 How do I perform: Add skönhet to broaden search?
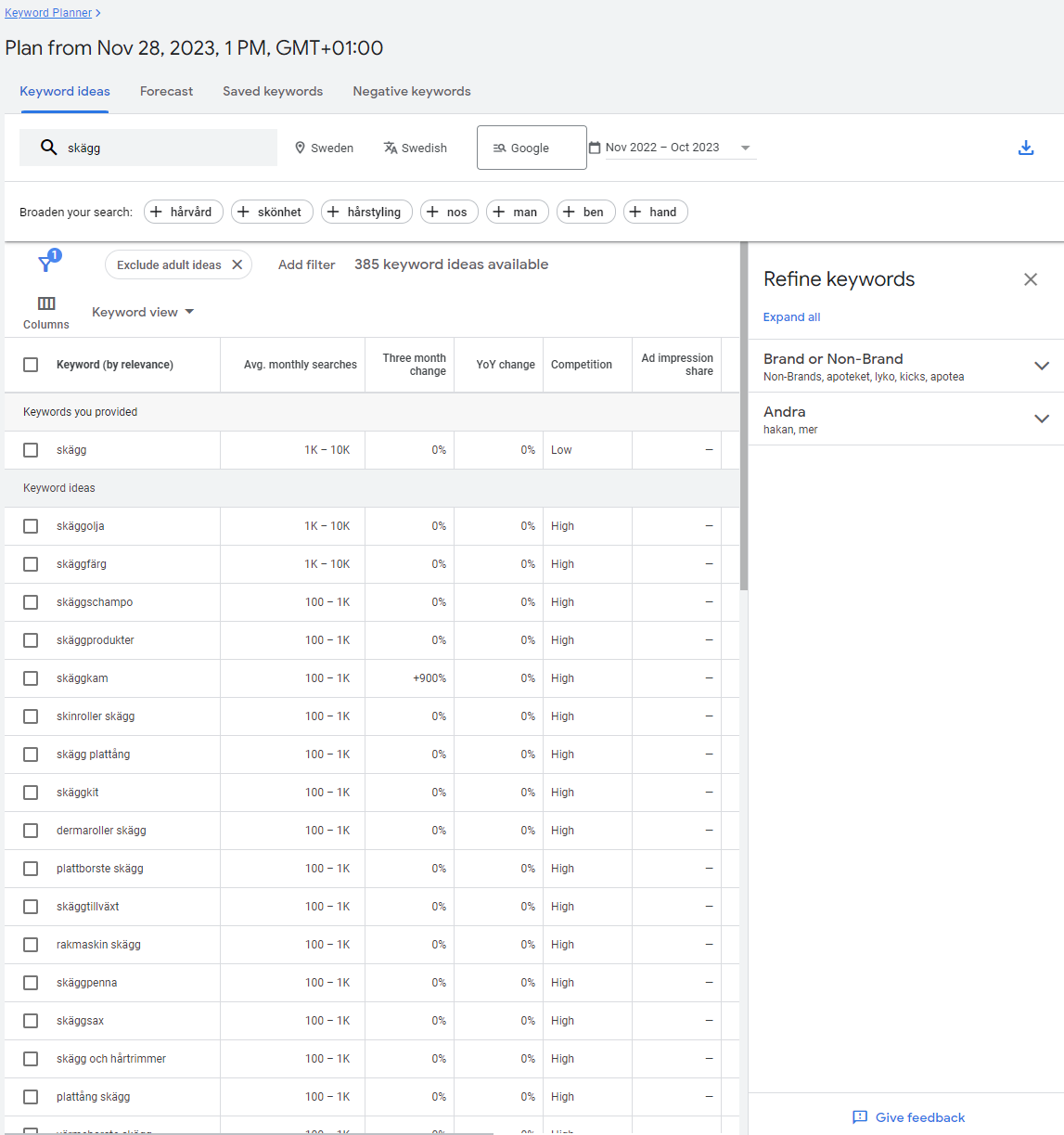[x=272, y=212]
